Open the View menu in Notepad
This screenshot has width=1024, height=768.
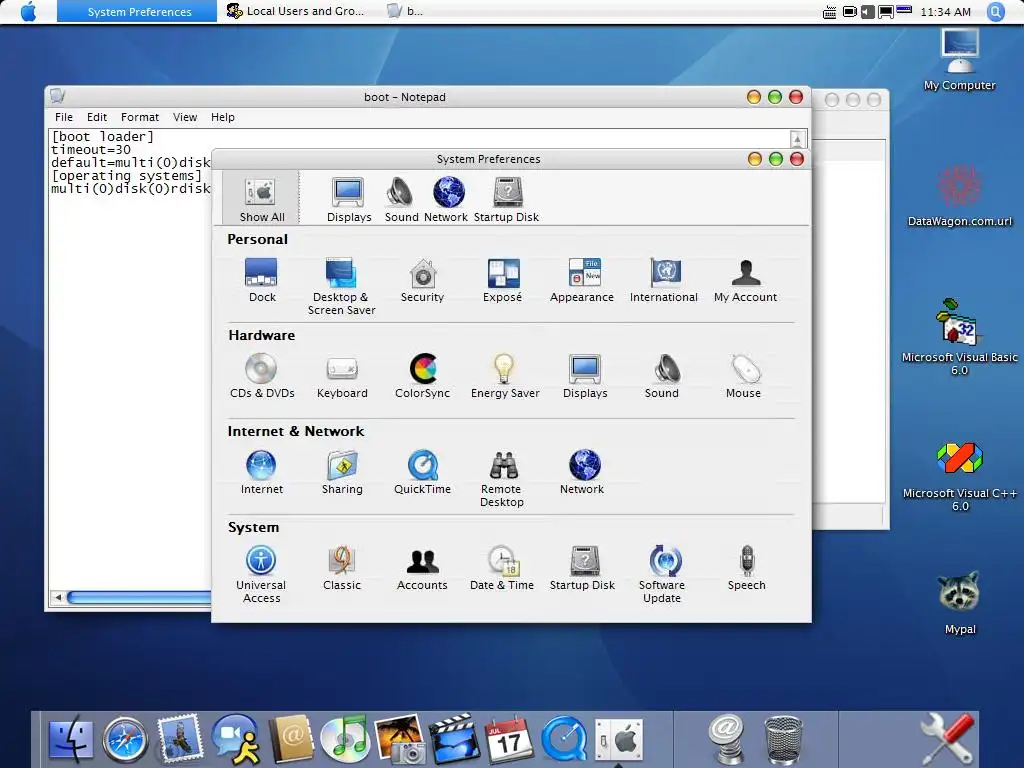(185, 117)
